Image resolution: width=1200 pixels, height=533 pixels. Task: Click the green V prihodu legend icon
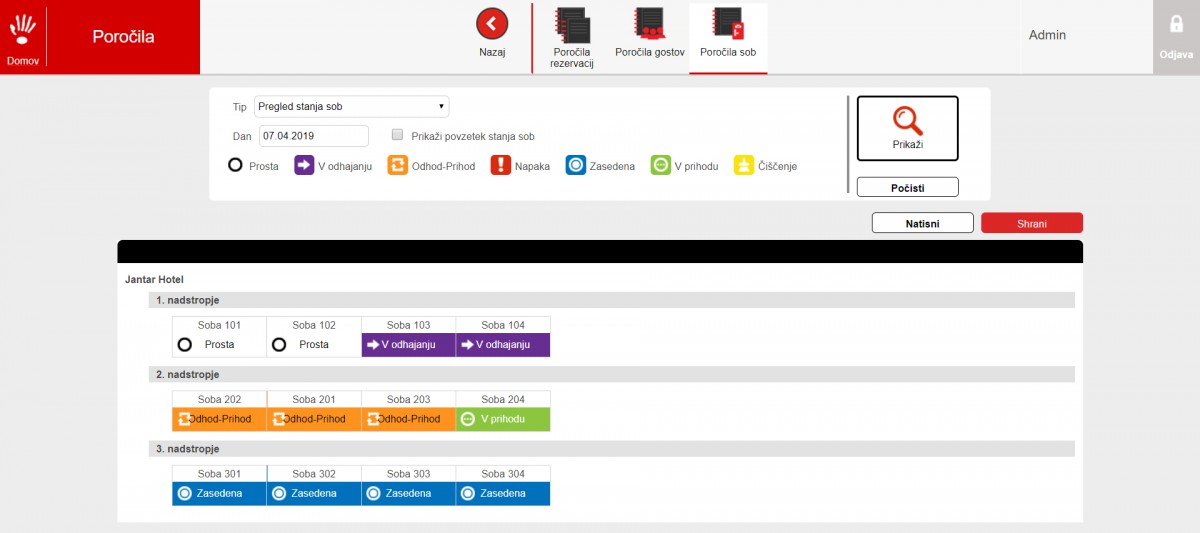660,165
